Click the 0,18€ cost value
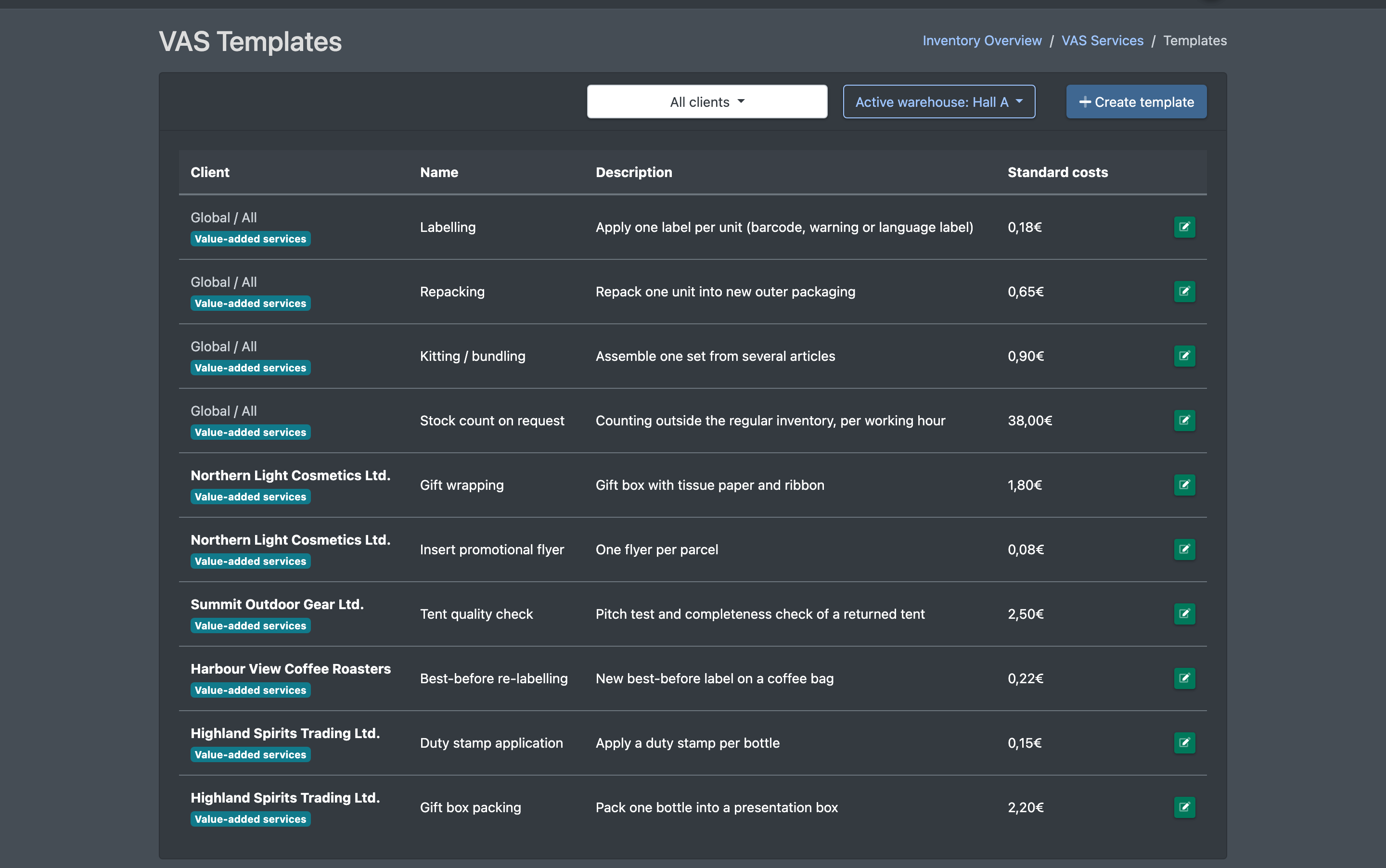Viewport: 1386px width, 868px height. pos(1025,227)
